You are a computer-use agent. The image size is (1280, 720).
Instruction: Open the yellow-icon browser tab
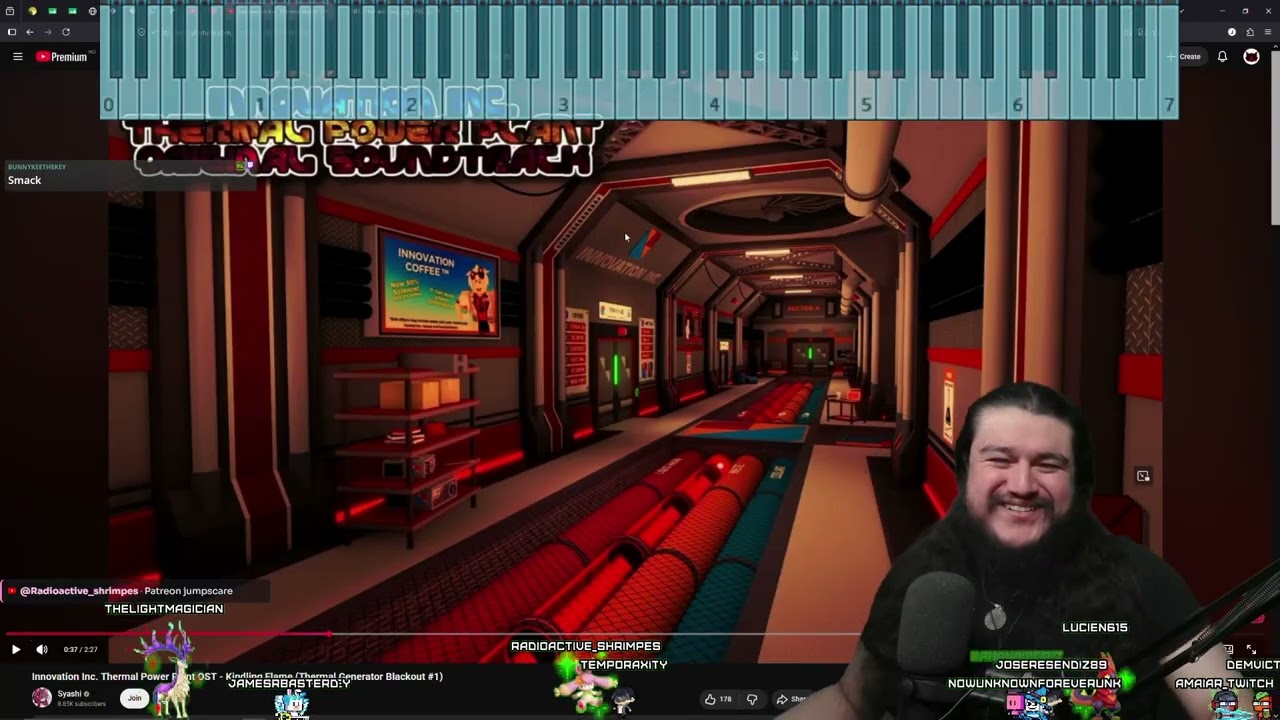(x=32, y=11)
